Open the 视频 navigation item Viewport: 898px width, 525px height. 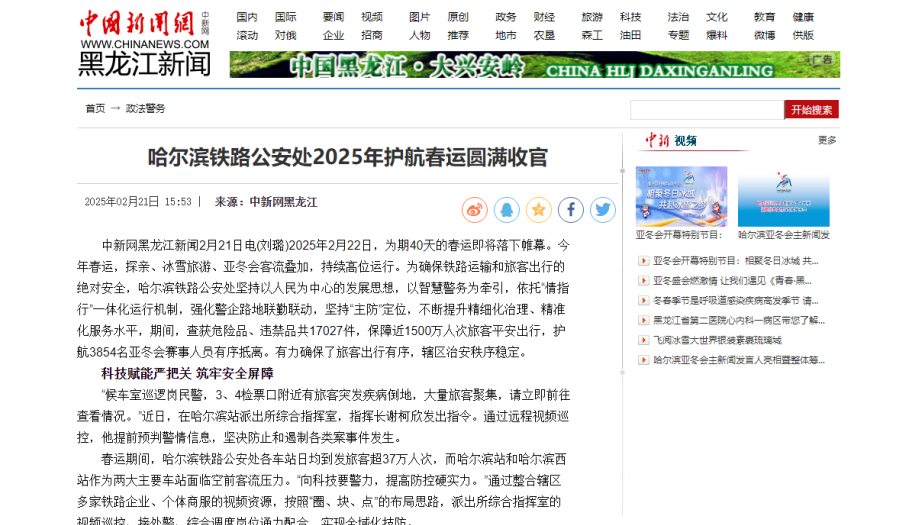372,17
